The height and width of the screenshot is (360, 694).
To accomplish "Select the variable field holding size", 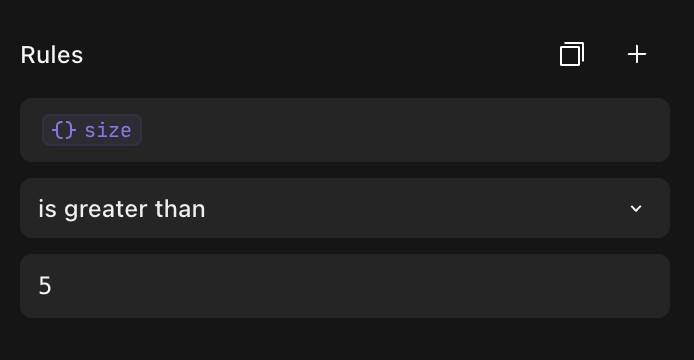I will pyautogui.click(x=345, y=130).
